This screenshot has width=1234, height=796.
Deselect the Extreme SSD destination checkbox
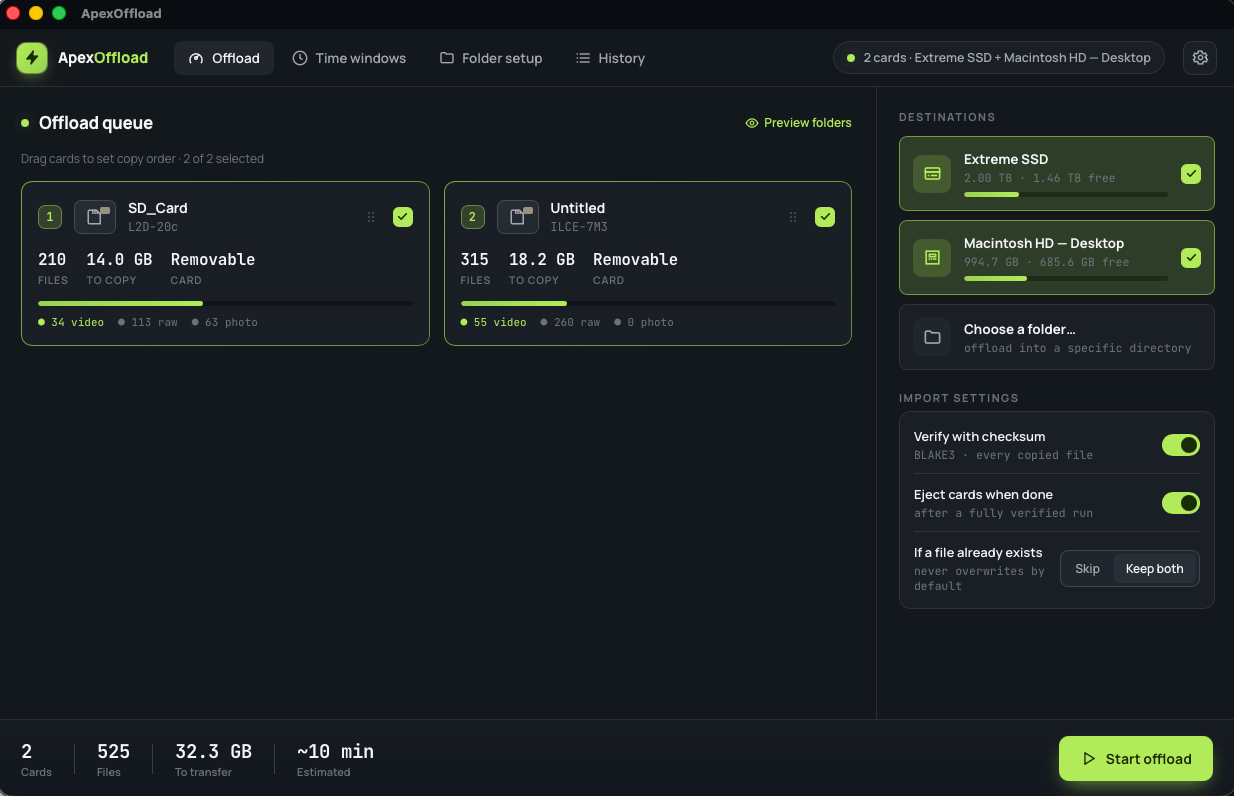point(1190,174)
